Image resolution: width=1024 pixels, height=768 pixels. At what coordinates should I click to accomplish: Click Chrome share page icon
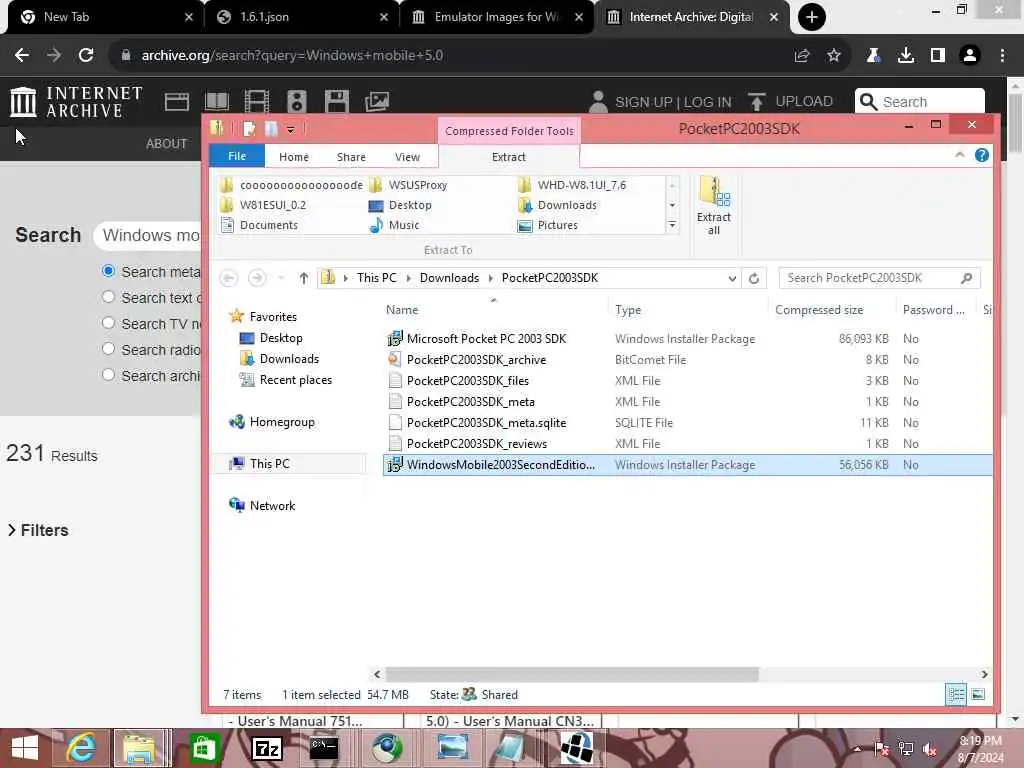coord(802,56)
